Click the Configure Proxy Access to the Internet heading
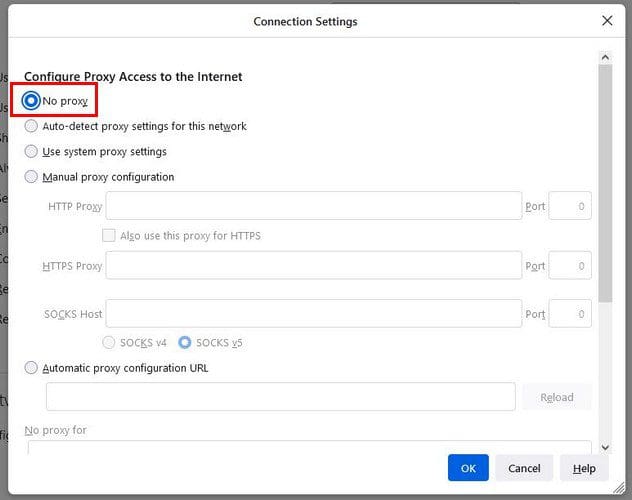Image resolution: width=632 pixels, height=500 pixels. 133,77
